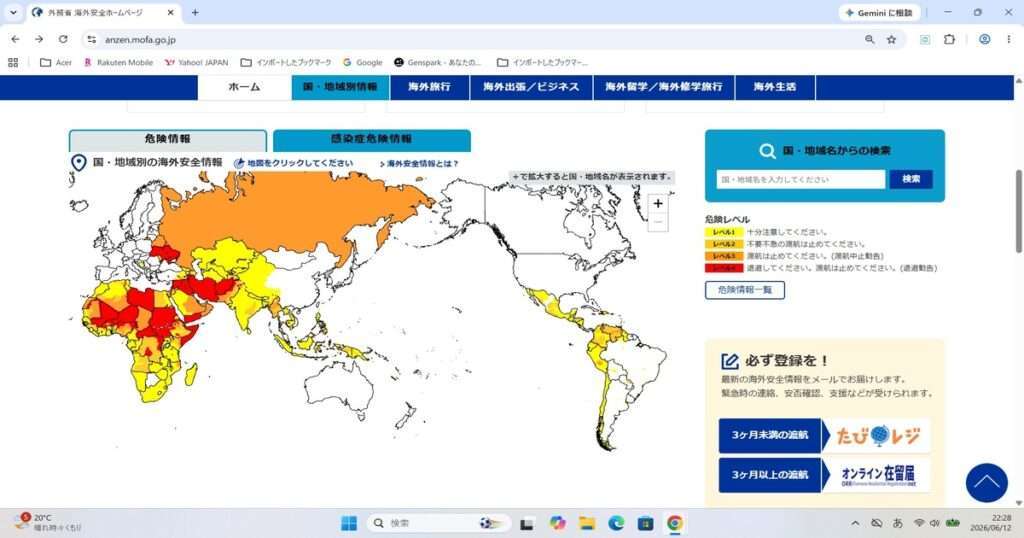The width and height of the screenshot is (1024, 538).
Task: Click the Chrome taskbar icon
Action: click(x=675, y=523)
